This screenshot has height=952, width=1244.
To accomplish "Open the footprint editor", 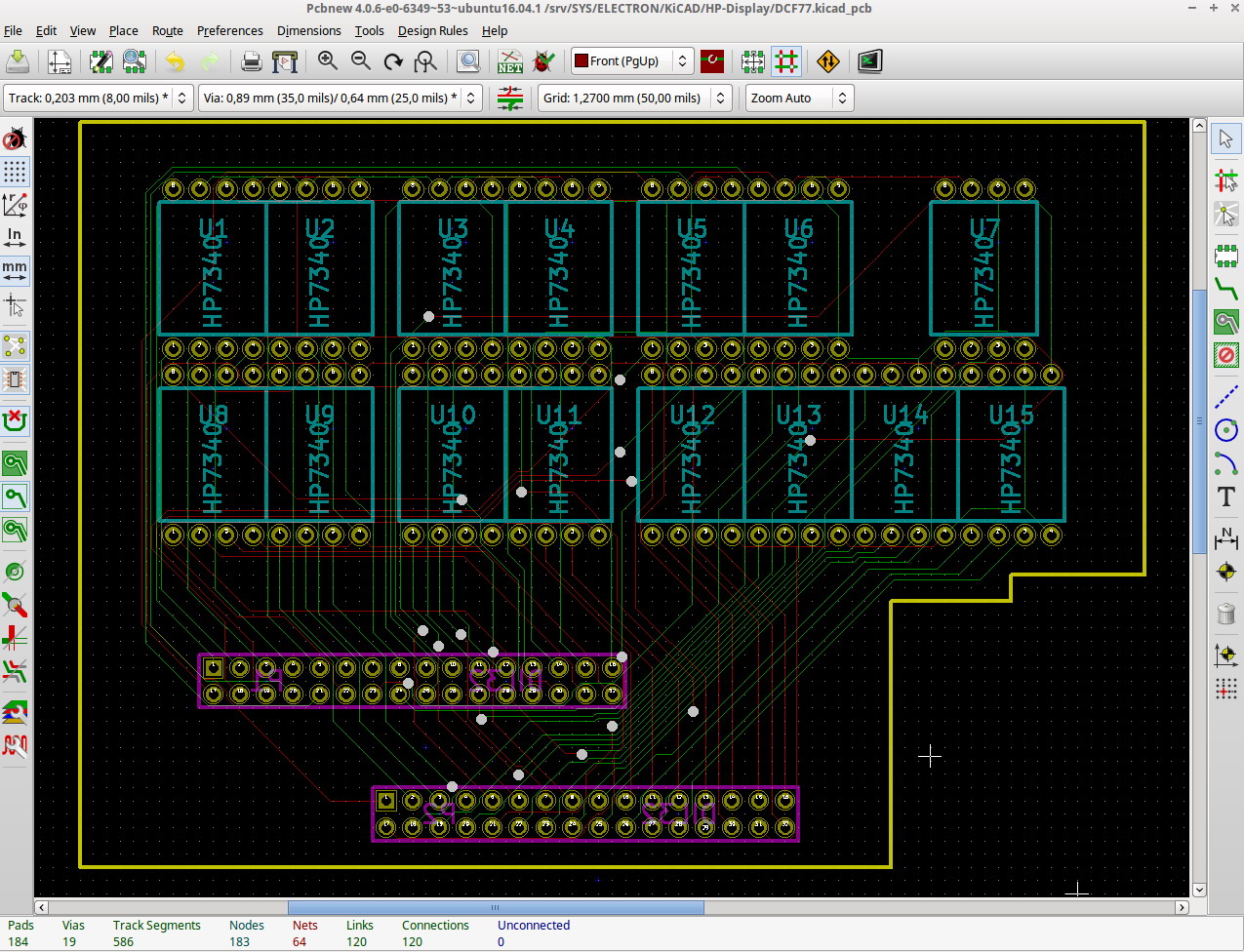I will point(101,61).
